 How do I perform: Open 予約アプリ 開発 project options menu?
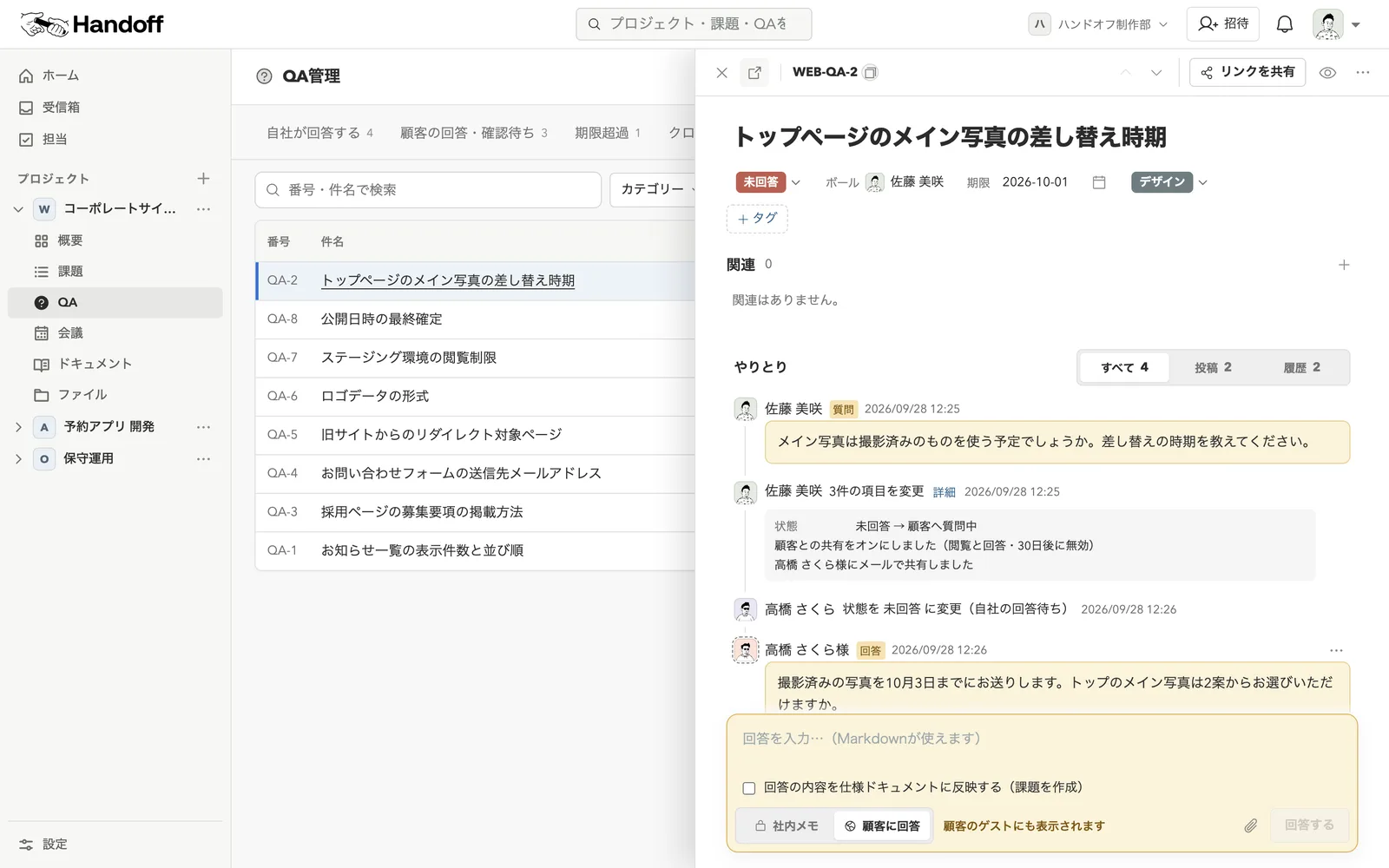[203, 427]
